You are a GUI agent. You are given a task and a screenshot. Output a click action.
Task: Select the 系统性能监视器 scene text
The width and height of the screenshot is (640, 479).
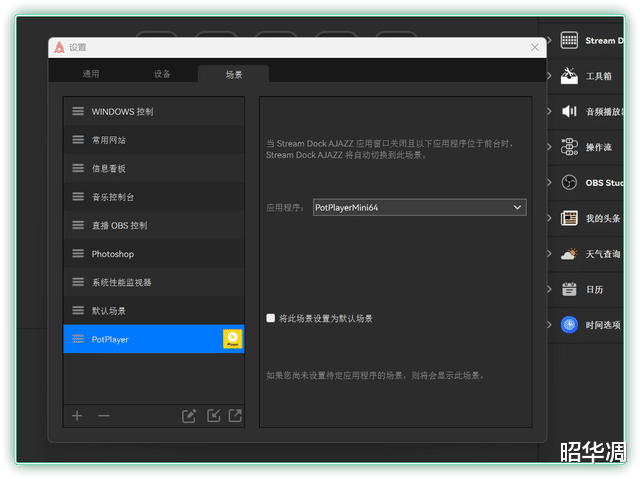pos(121,282)
